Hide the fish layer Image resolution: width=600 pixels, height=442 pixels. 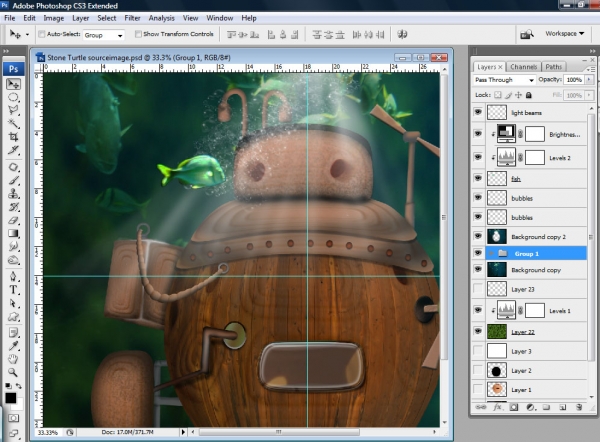(478, 178)
